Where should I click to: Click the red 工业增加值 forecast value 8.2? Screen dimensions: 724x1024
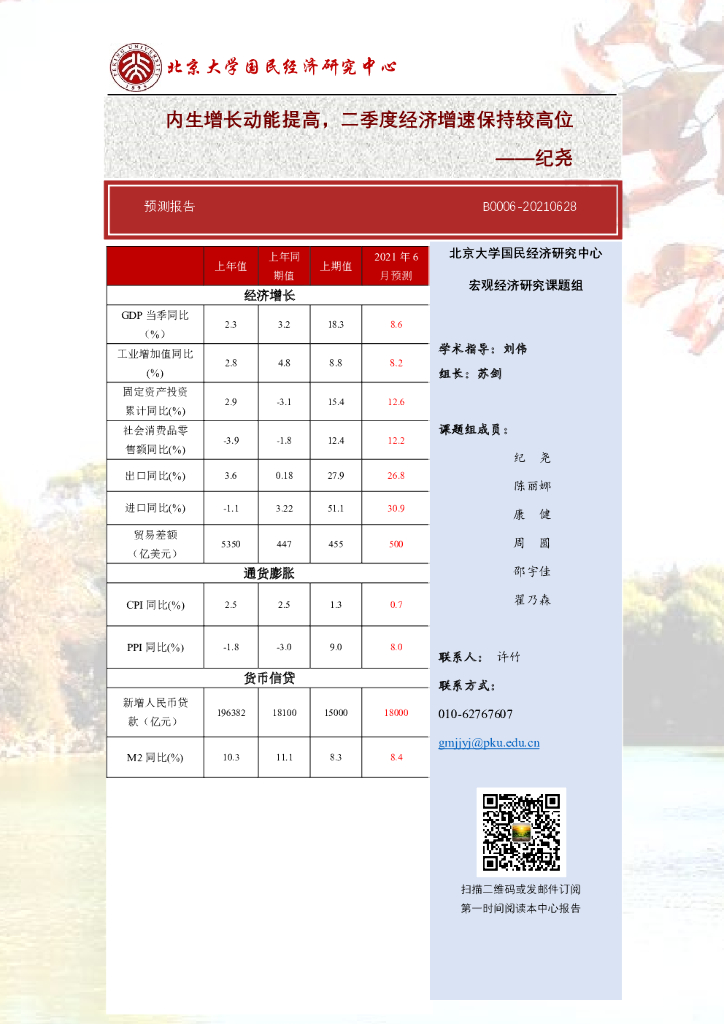pyautogui.click(x=396, y=363)
